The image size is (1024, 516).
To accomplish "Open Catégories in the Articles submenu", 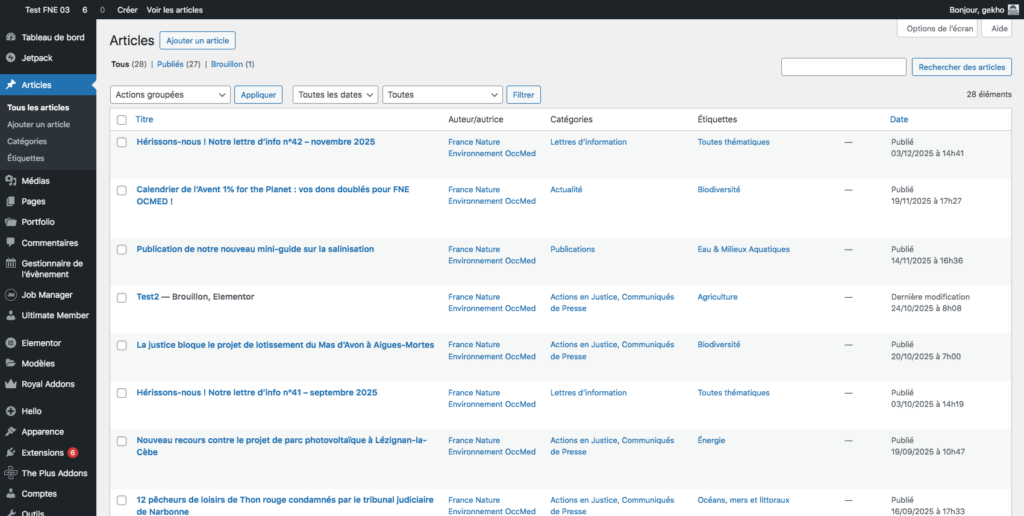I will [27, 141].
